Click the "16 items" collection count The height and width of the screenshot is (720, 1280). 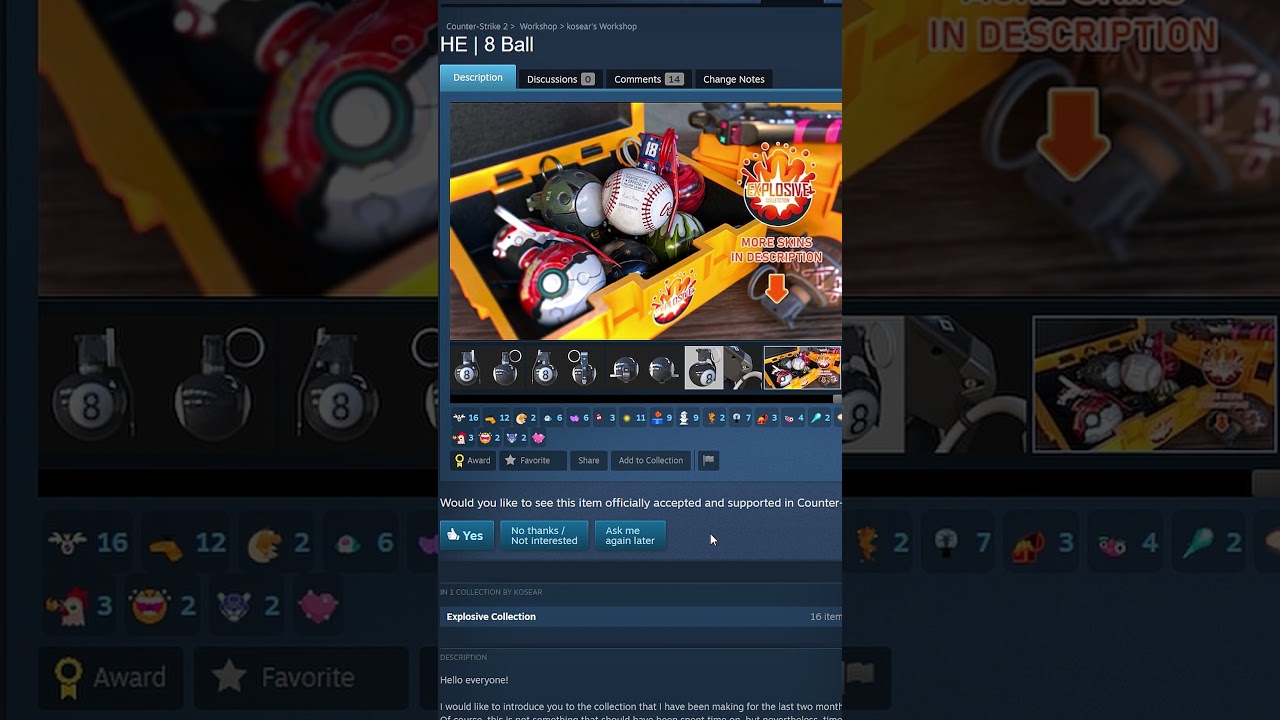click(826, 617)
